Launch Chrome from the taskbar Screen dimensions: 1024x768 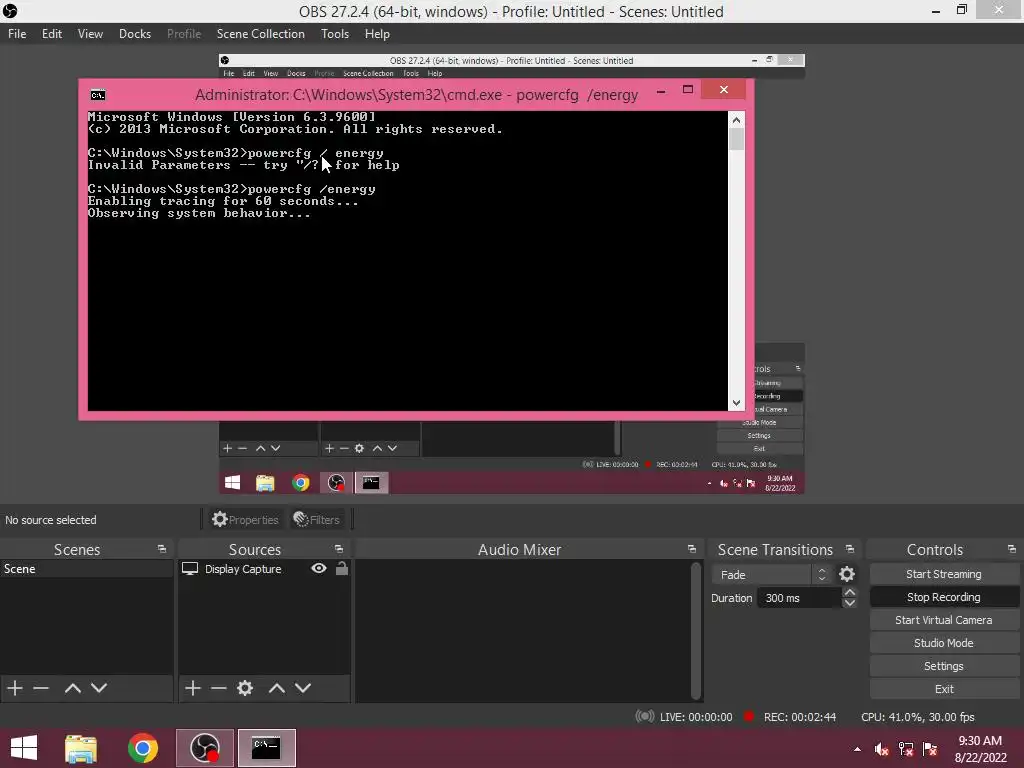pos(143,748)
